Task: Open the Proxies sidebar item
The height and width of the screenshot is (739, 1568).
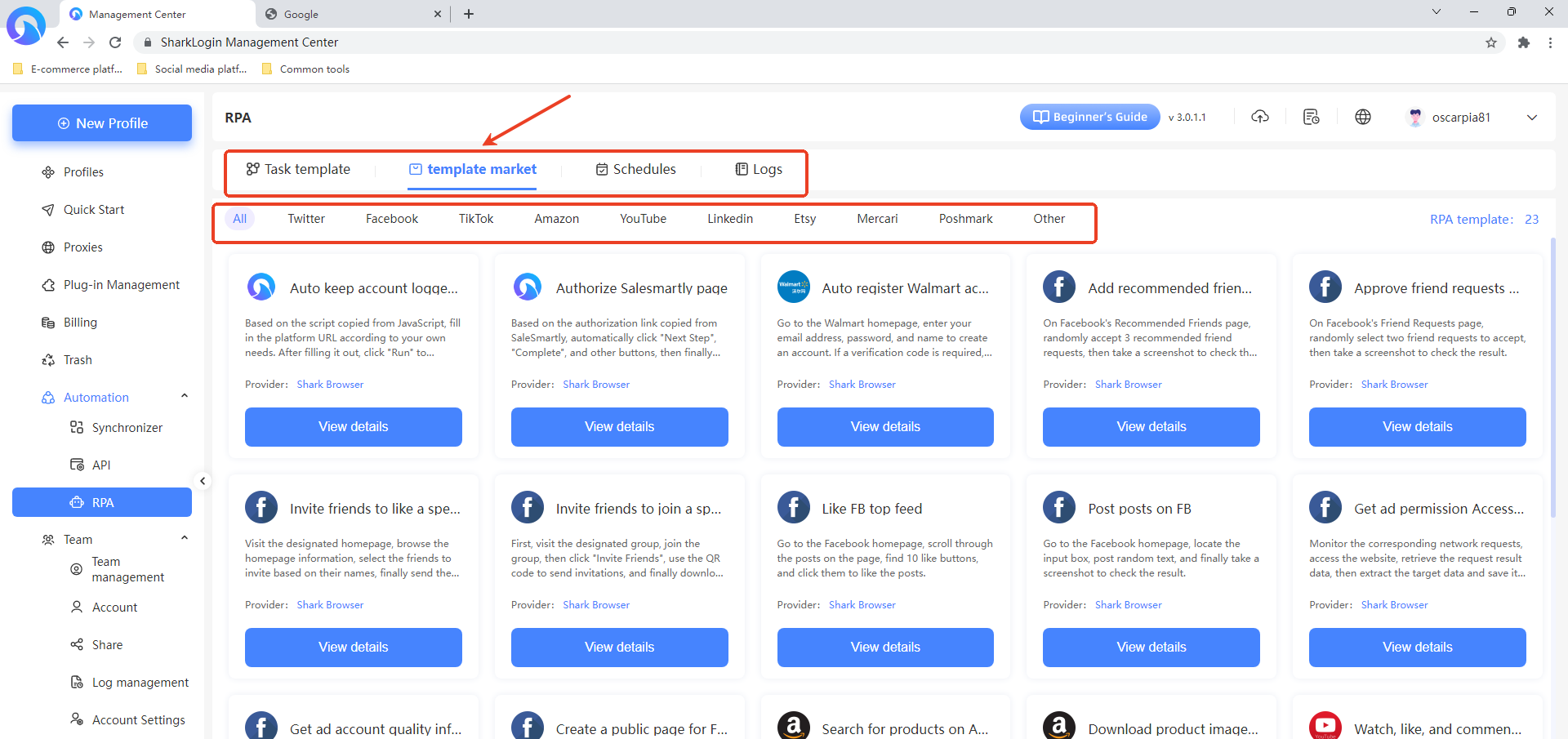Action: point(82,247)
